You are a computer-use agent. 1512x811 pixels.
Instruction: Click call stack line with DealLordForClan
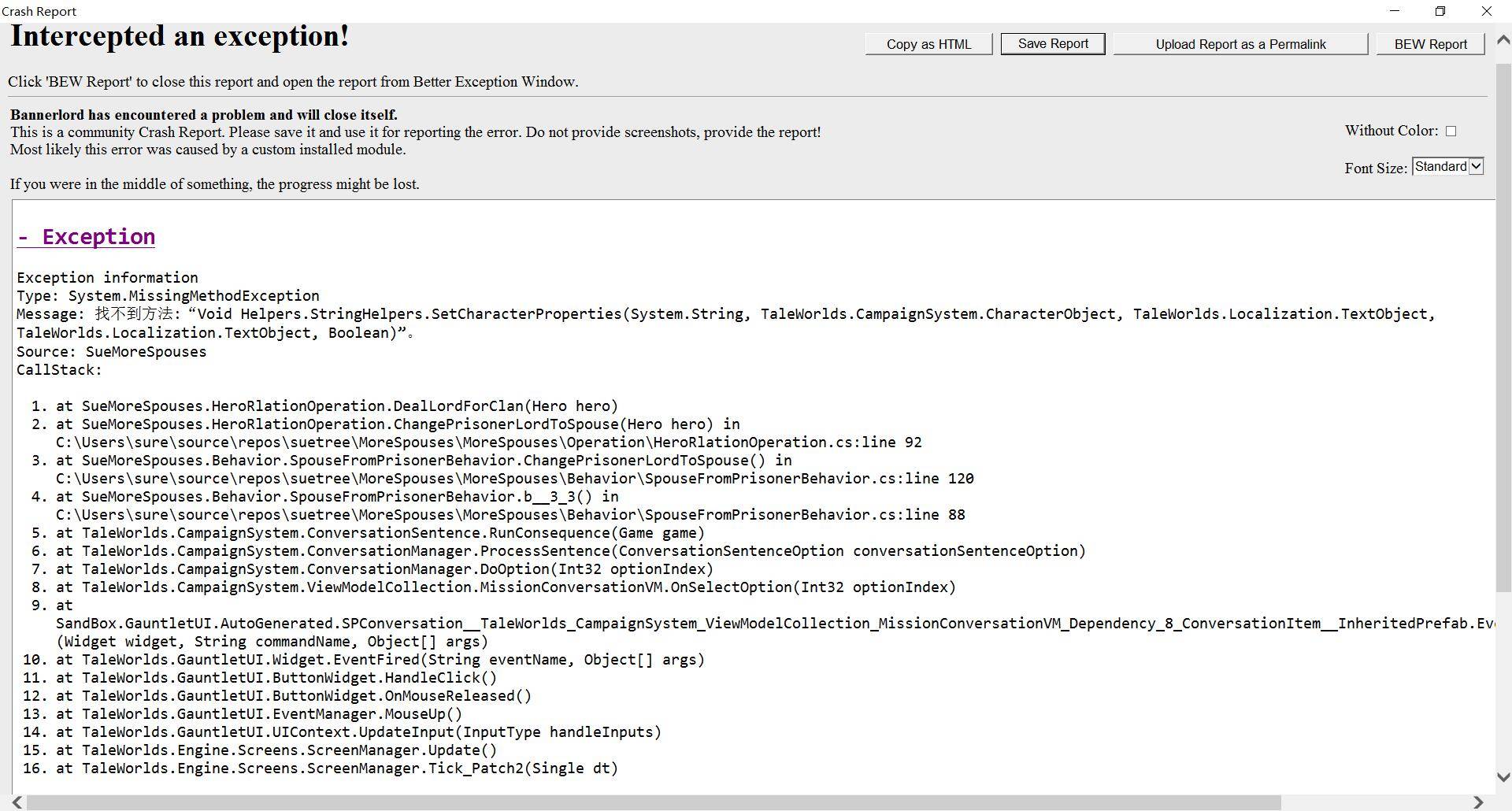(x=337, y=406)
